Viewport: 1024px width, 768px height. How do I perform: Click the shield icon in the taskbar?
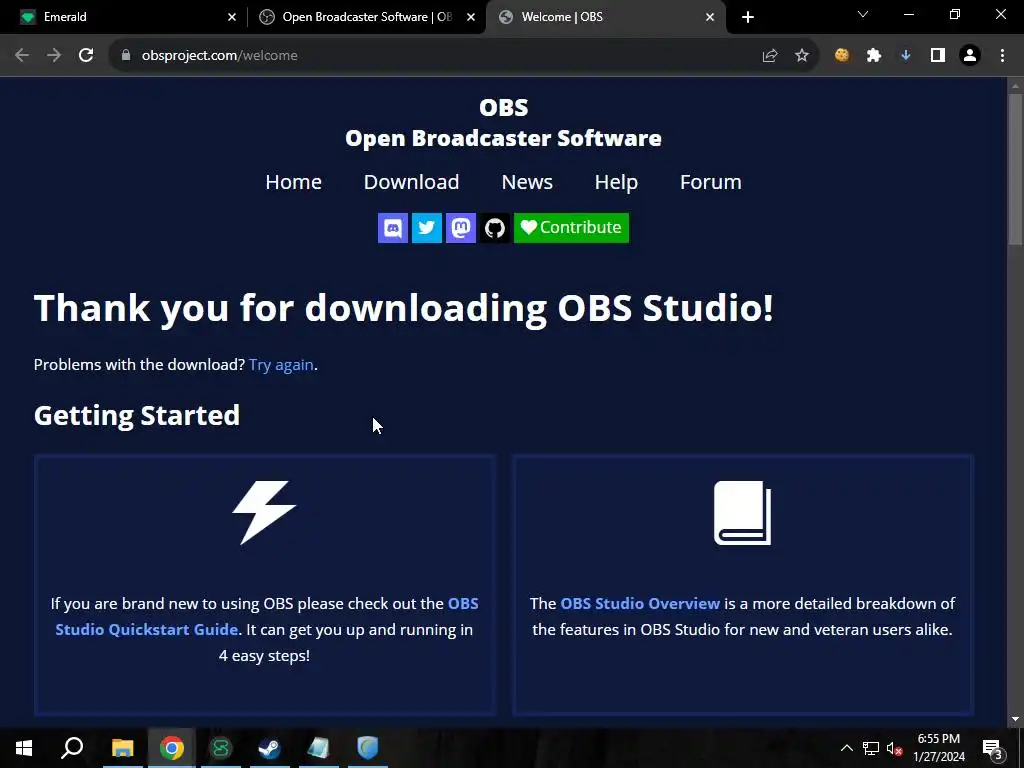pyautogui.click(x=367, y=748)
